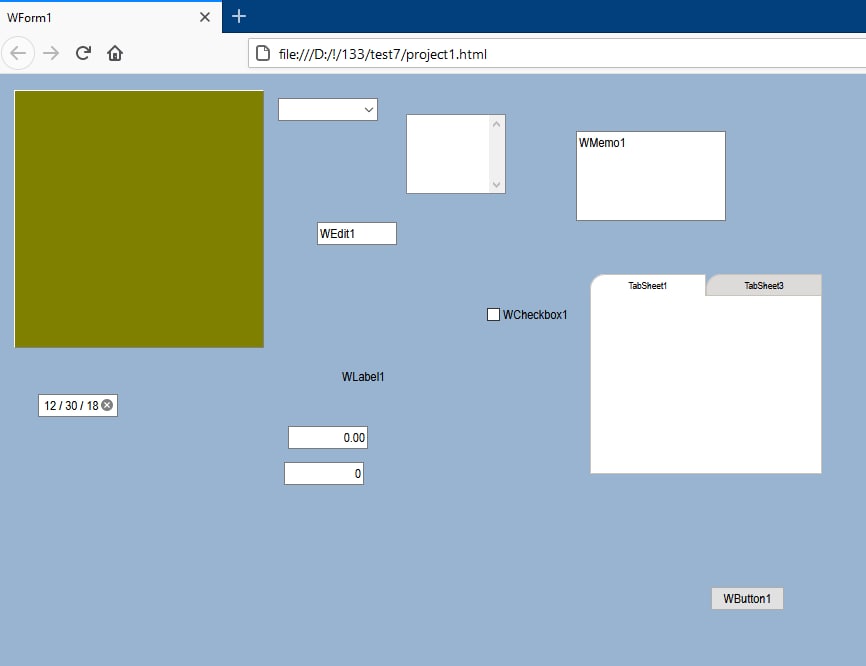
Task: Go forward using the browser forward arrow
Action: [51, 53]
